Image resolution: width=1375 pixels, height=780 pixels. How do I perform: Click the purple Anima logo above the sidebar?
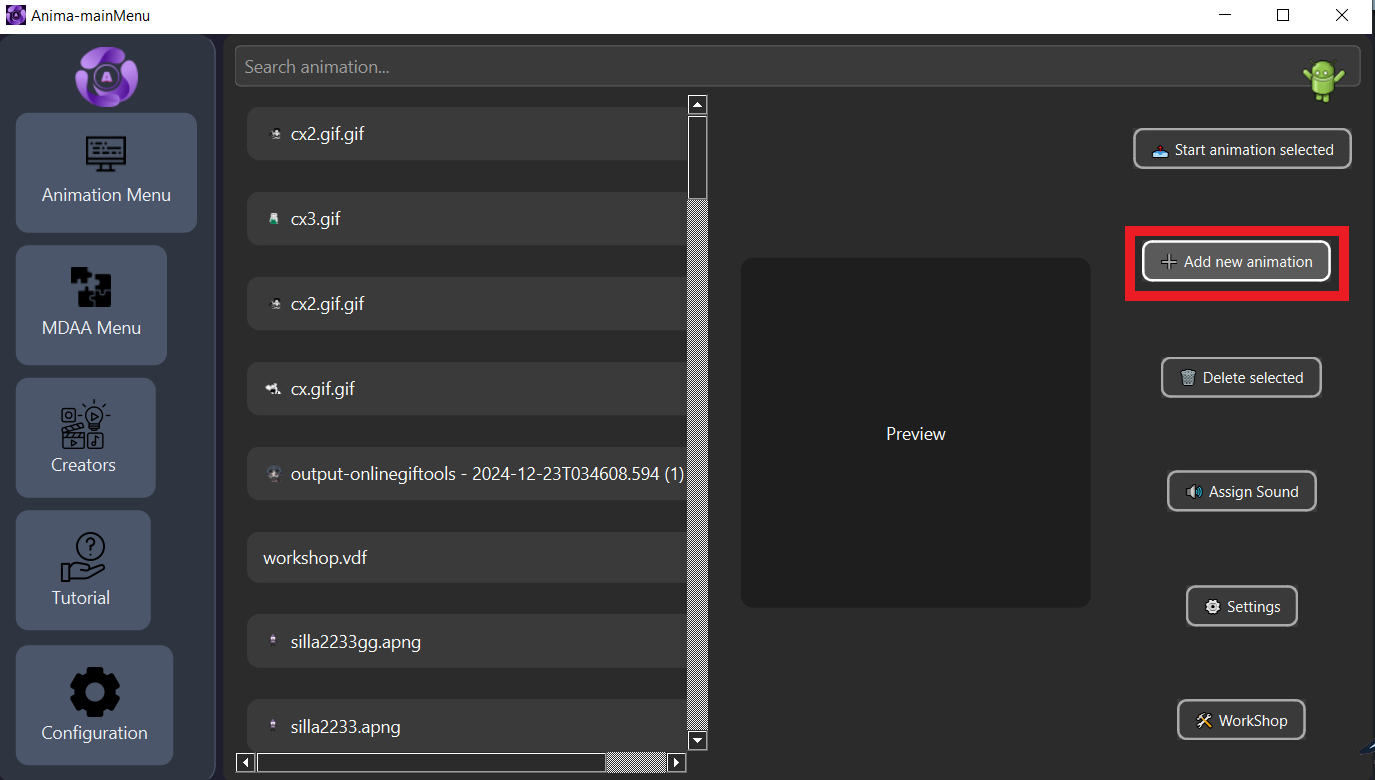[105, 76]
